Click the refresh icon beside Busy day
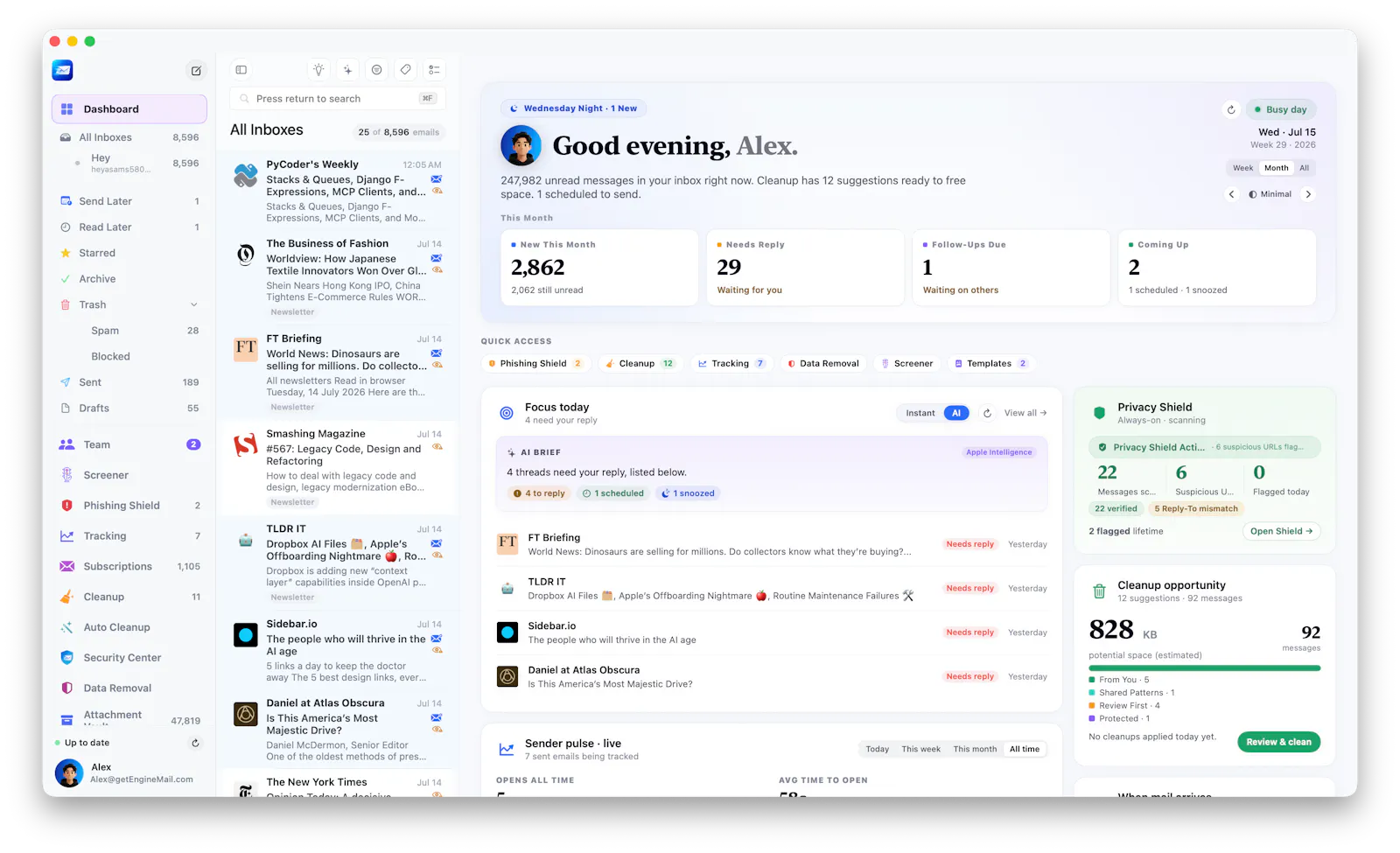Image resolution: width=1400 pixels, height=853 pixels. pos(1231,109)
